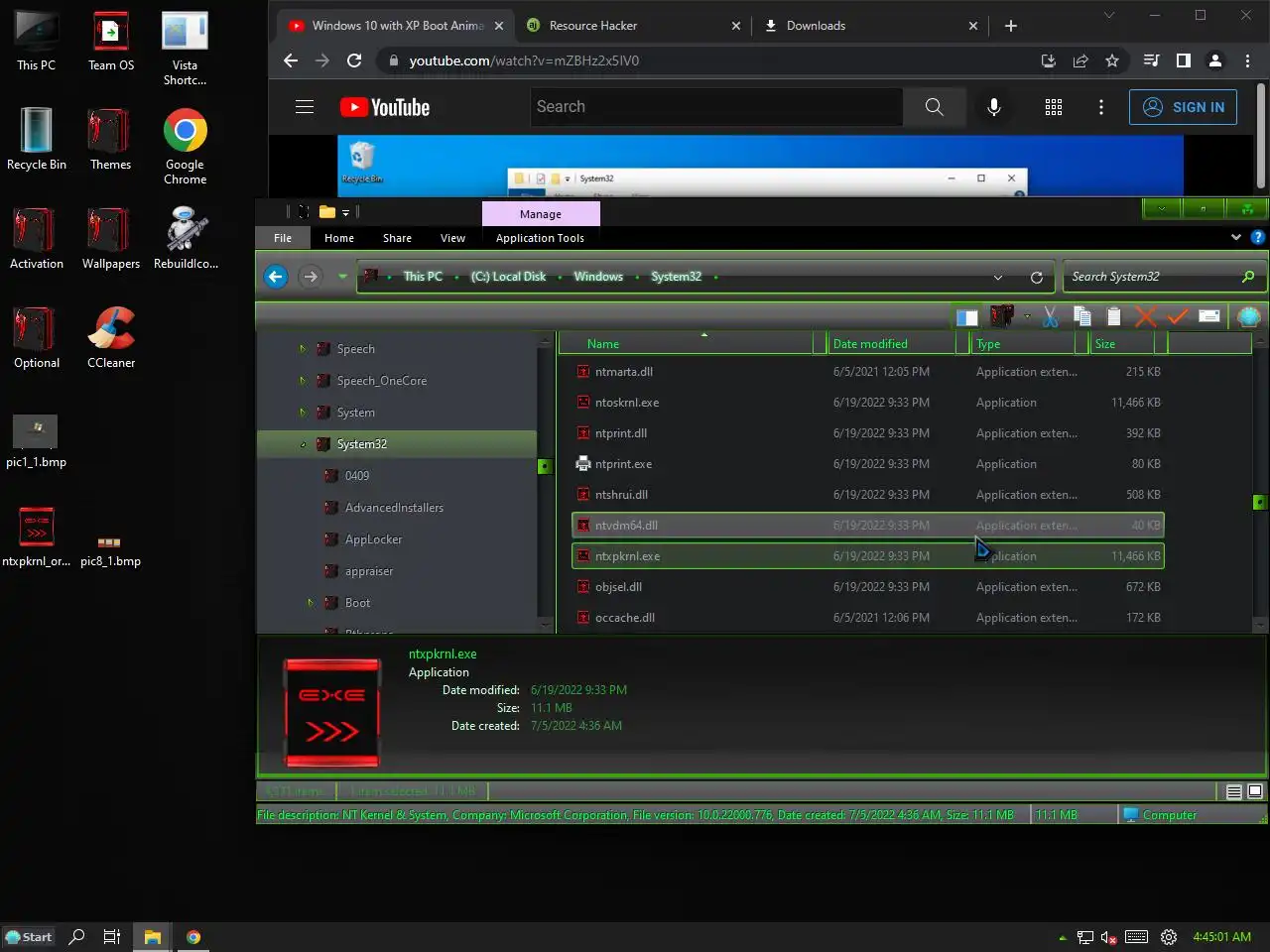
Task: Open Explorer recent locations dropdown
Action: click(x=342, y=277)
